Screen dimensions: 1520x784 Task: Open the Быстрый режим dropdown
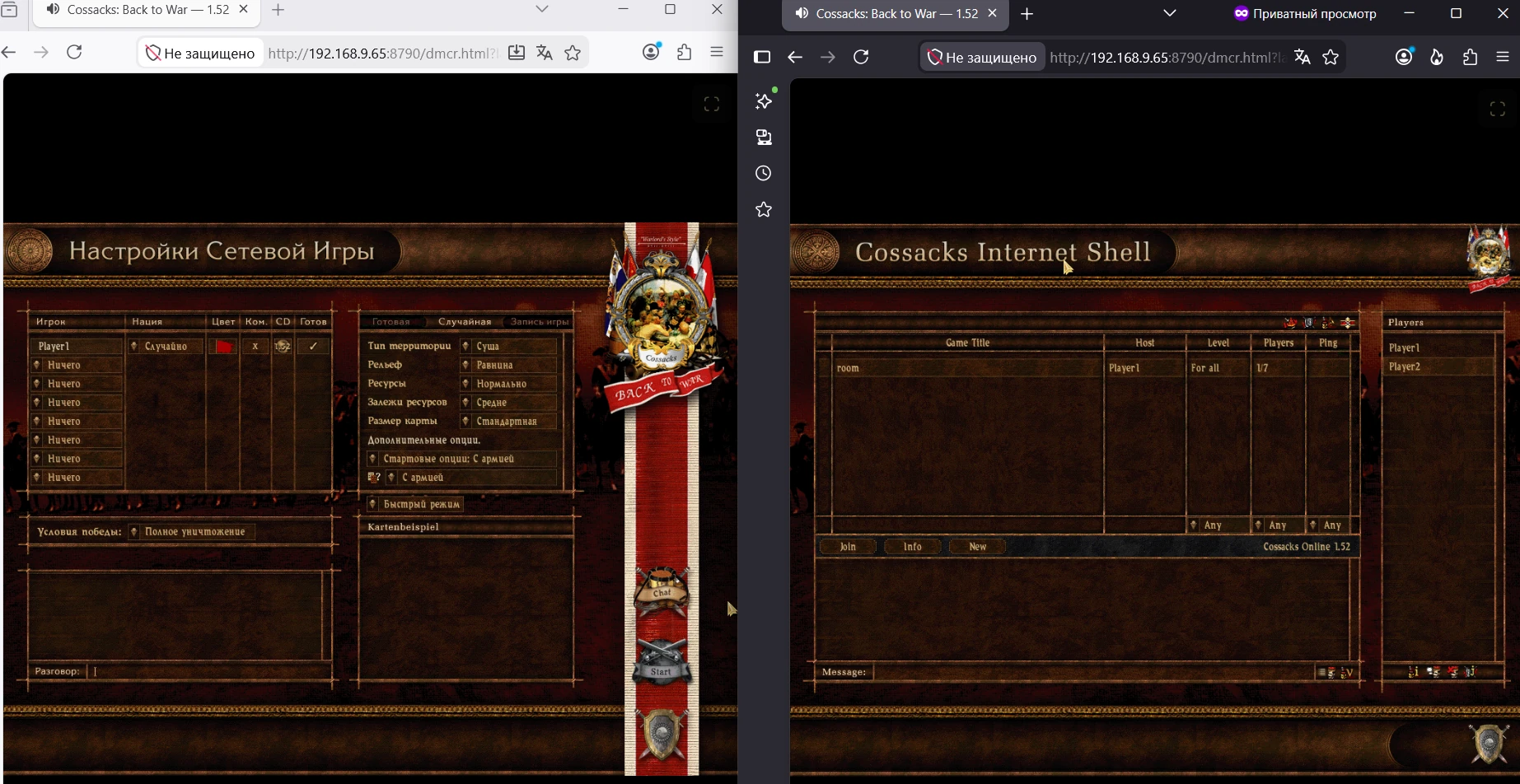415,504
